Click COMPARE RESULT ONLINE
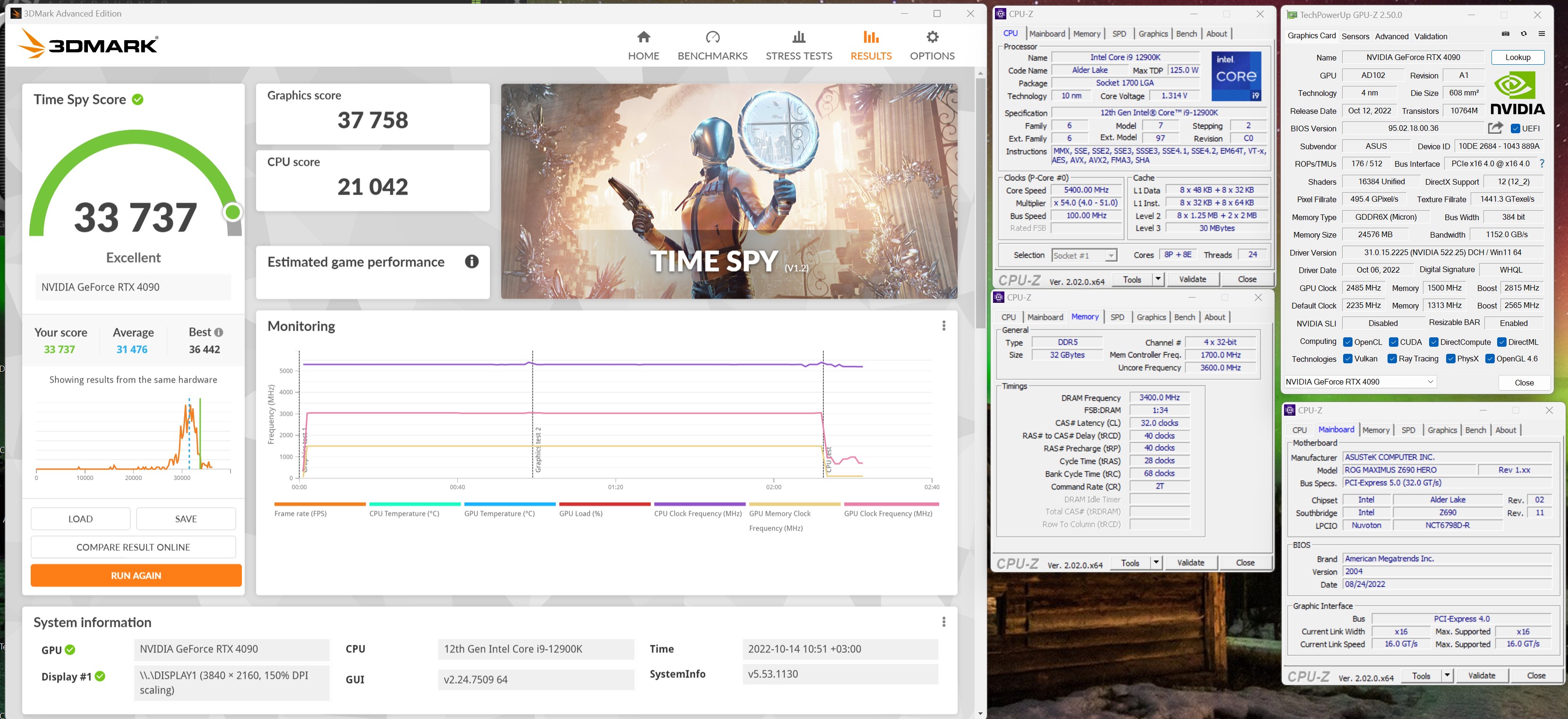This screenshot has height=719, width=1568. (133, 548)
